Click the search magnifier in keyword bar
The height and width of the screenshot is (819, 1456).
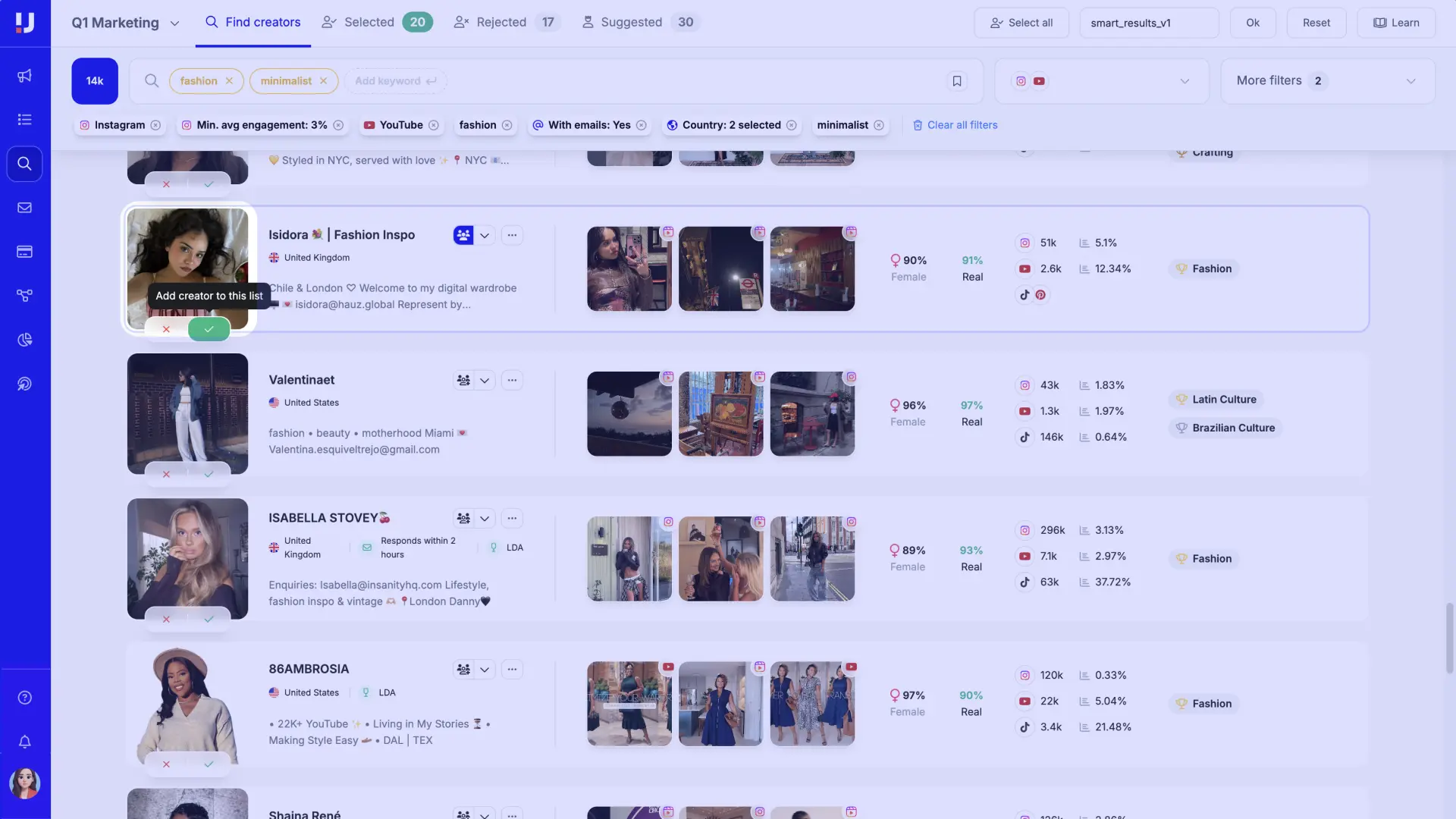click(152, 81)
